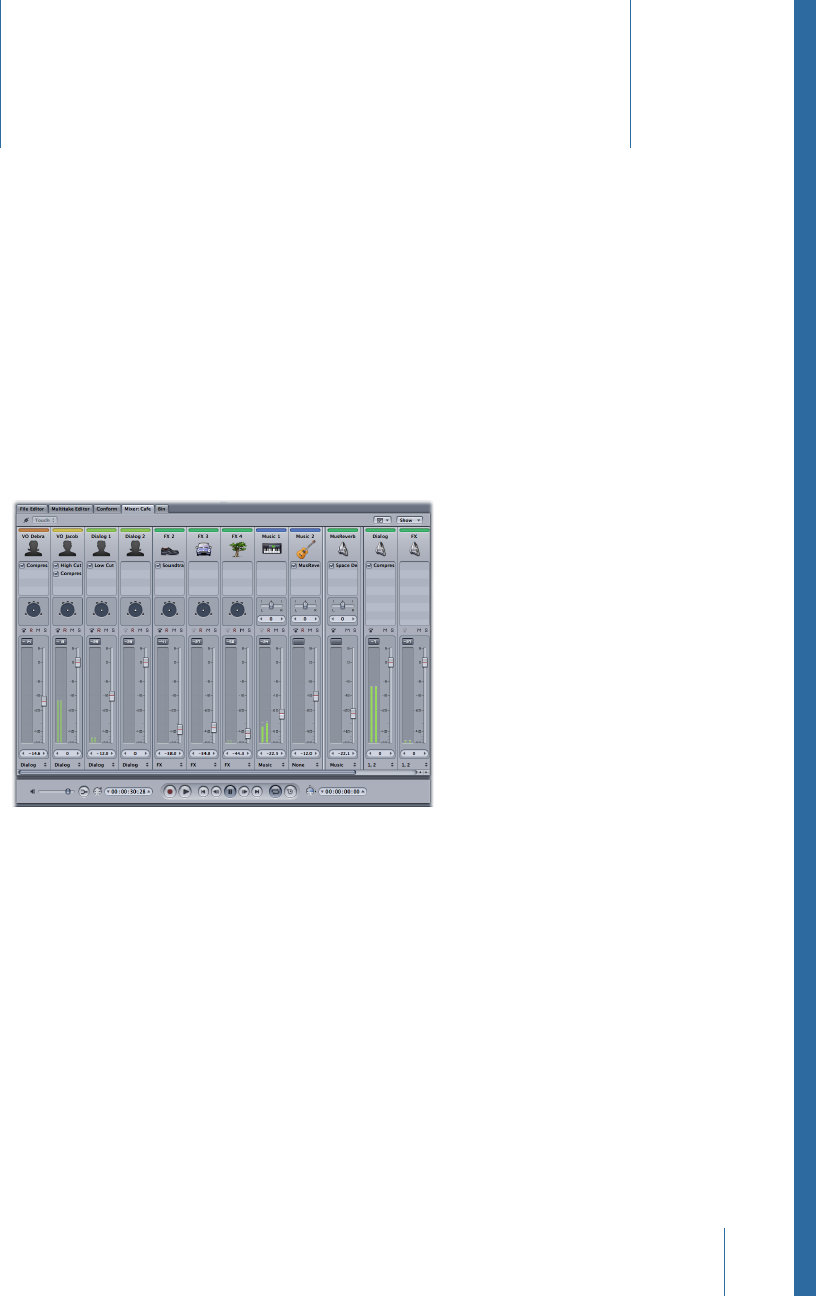816x1296 pixels.
Task: Click the car icon on FX 3
Action: 203,549
